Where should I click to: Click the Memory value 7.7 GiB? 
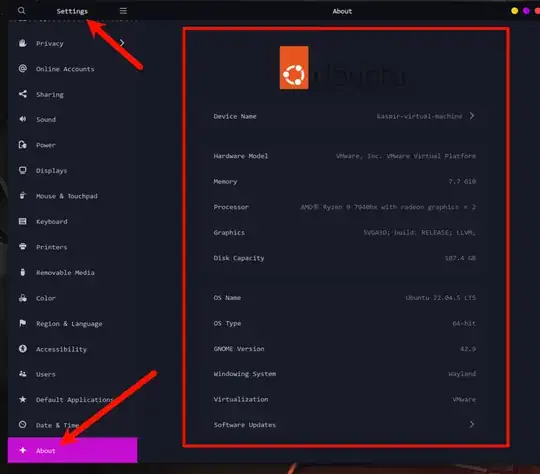point(462,181)
